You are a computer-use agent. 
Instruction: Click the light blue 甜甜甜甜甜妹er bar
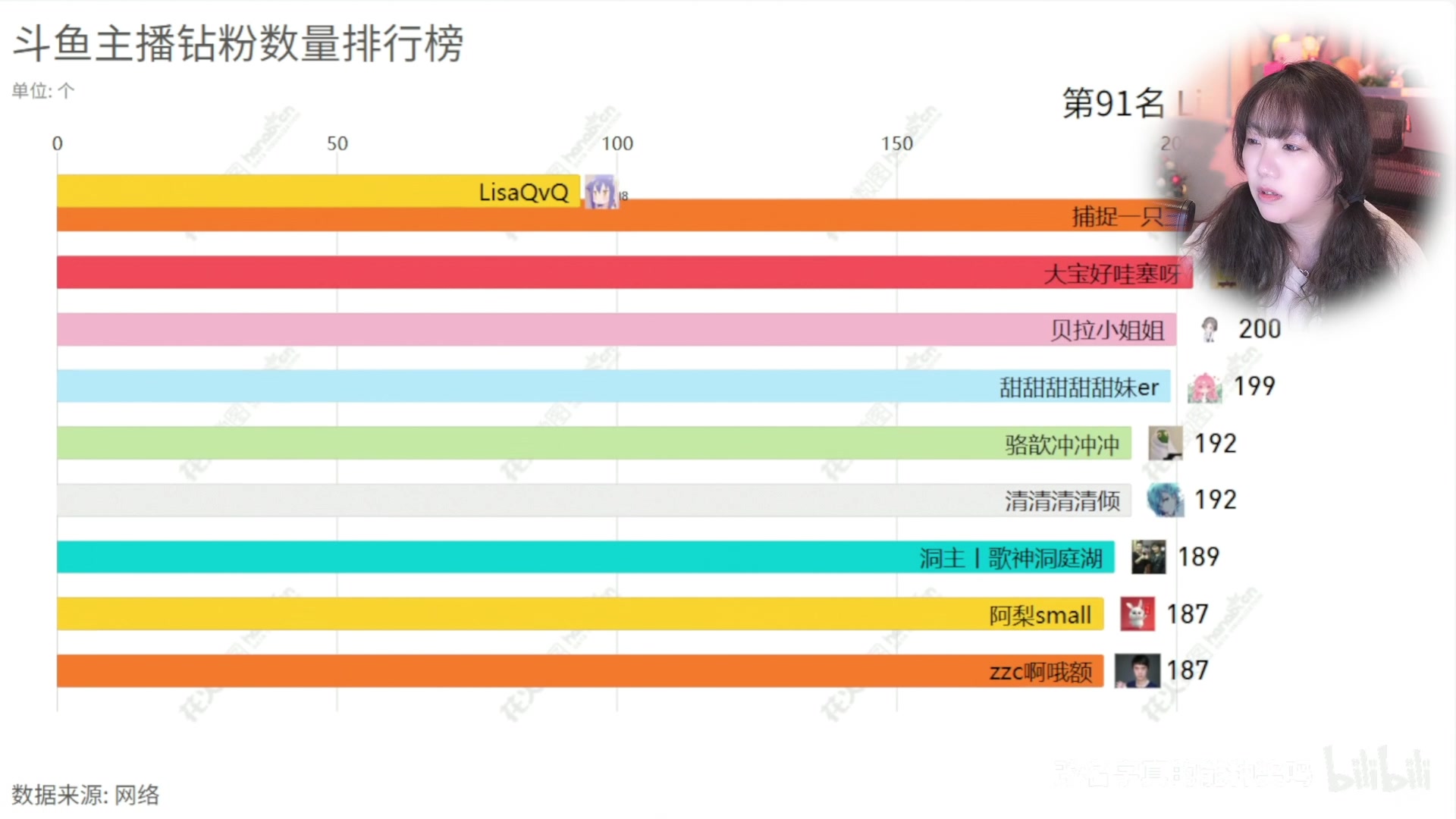point(613,387)
